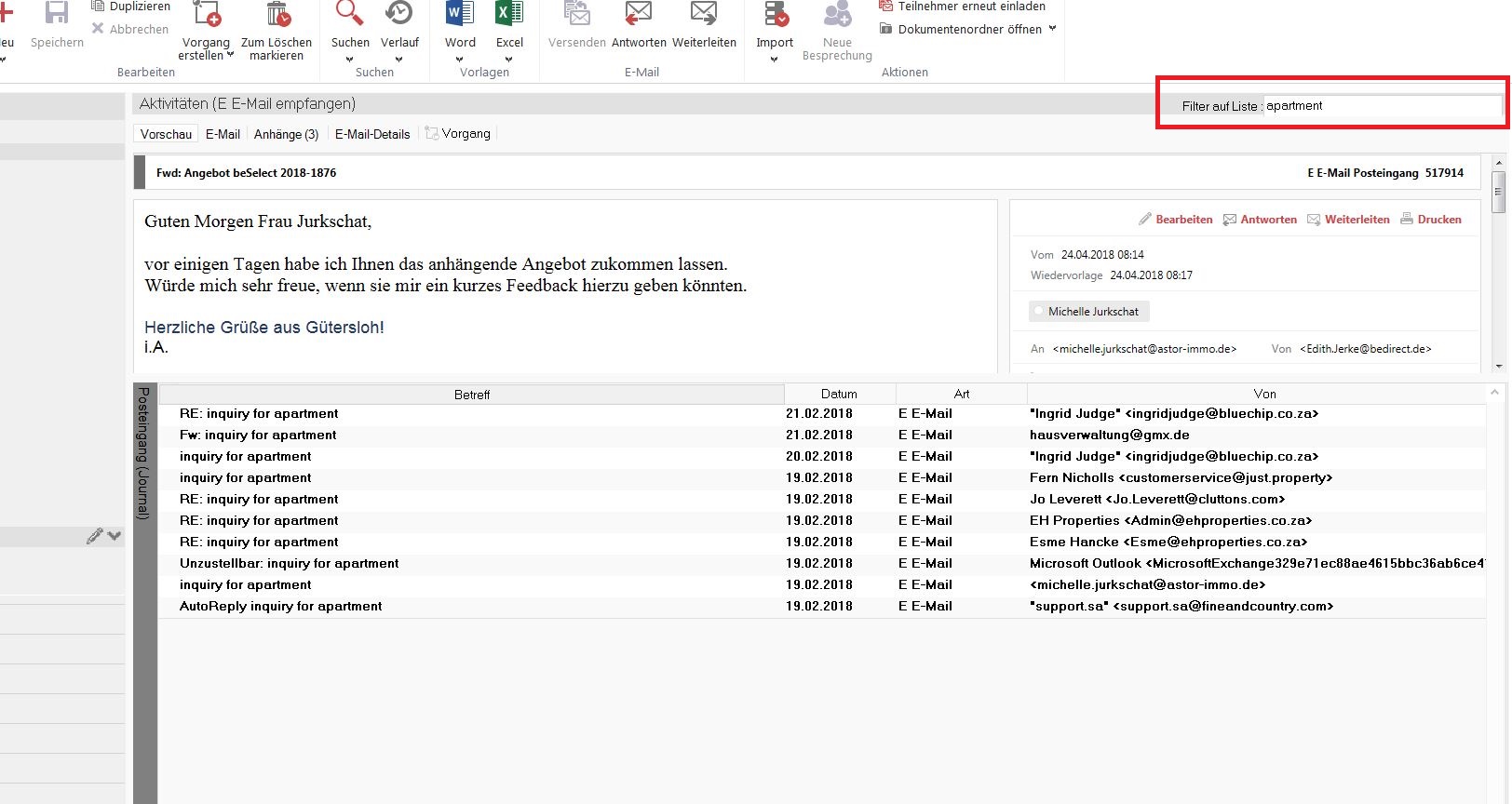Click the Weiterleiten ribbon icon

[x=704, y=15]
